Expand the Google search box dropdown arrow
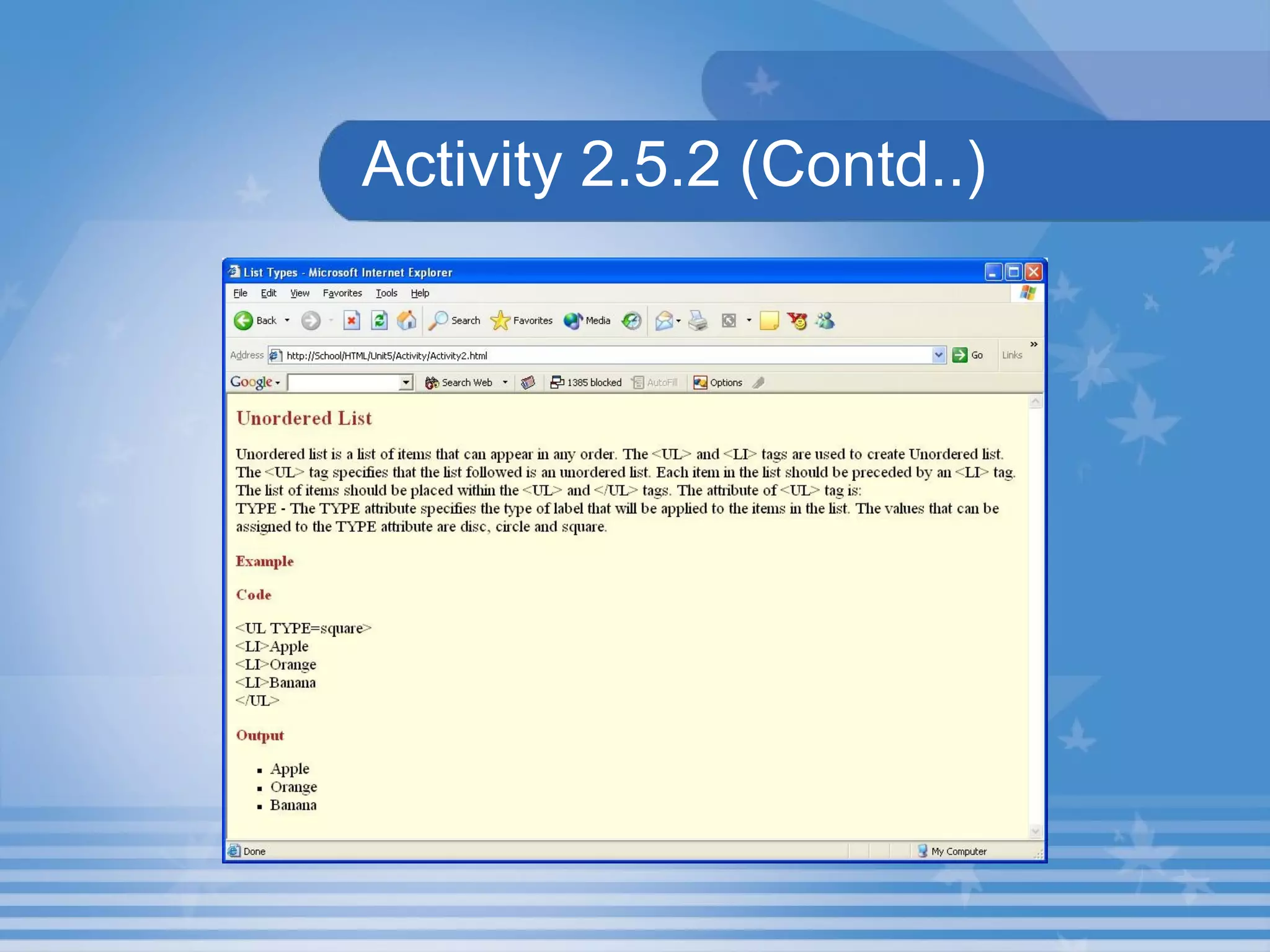The height and width of the screenshot is (952, 1270). 406,382
